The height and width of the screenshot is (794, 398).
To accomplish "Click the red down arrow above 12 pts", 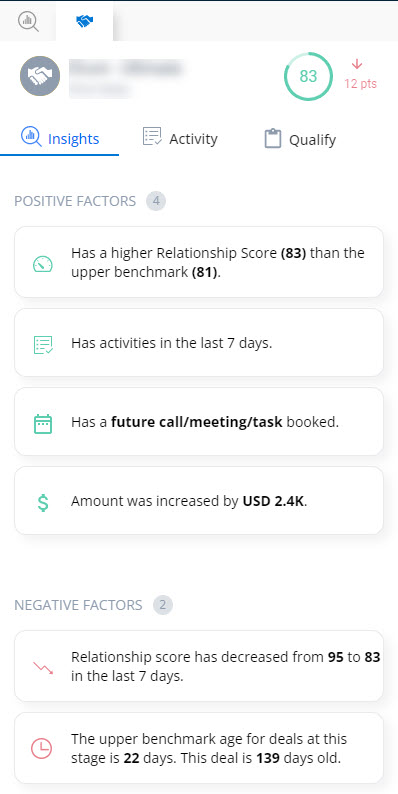I will point(357,64).
